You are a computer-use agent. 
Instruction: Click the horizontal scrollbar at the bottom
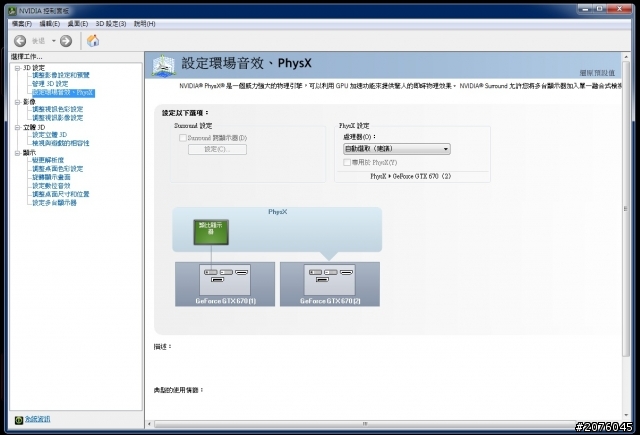coord(364,424)
